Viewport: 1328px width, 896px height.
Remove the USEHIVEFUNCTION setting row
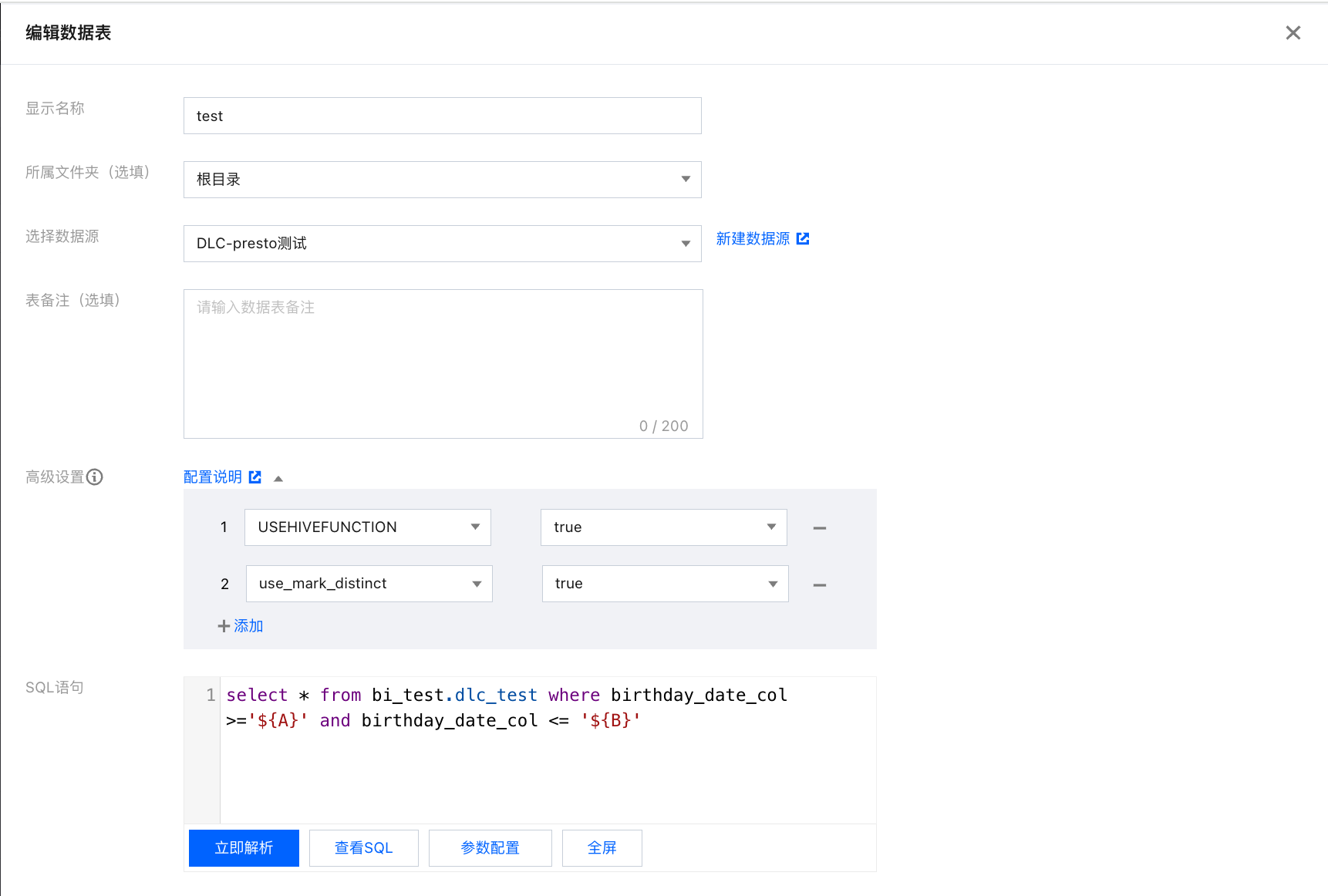pyautogui.click(x=819, y=528)
